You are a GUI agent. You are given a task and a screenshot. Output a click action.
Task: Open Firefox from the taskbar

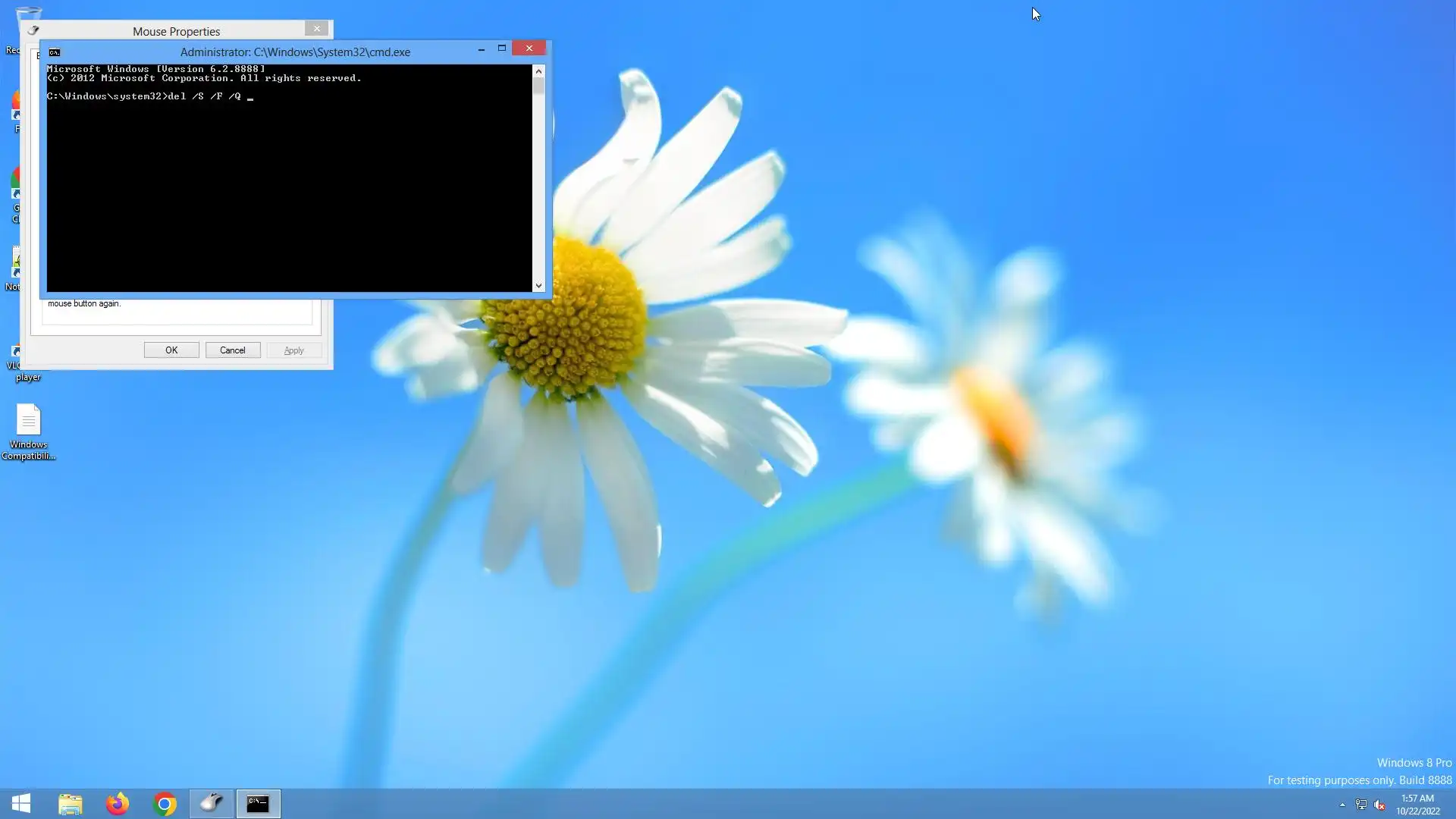[x=118, y=803]
